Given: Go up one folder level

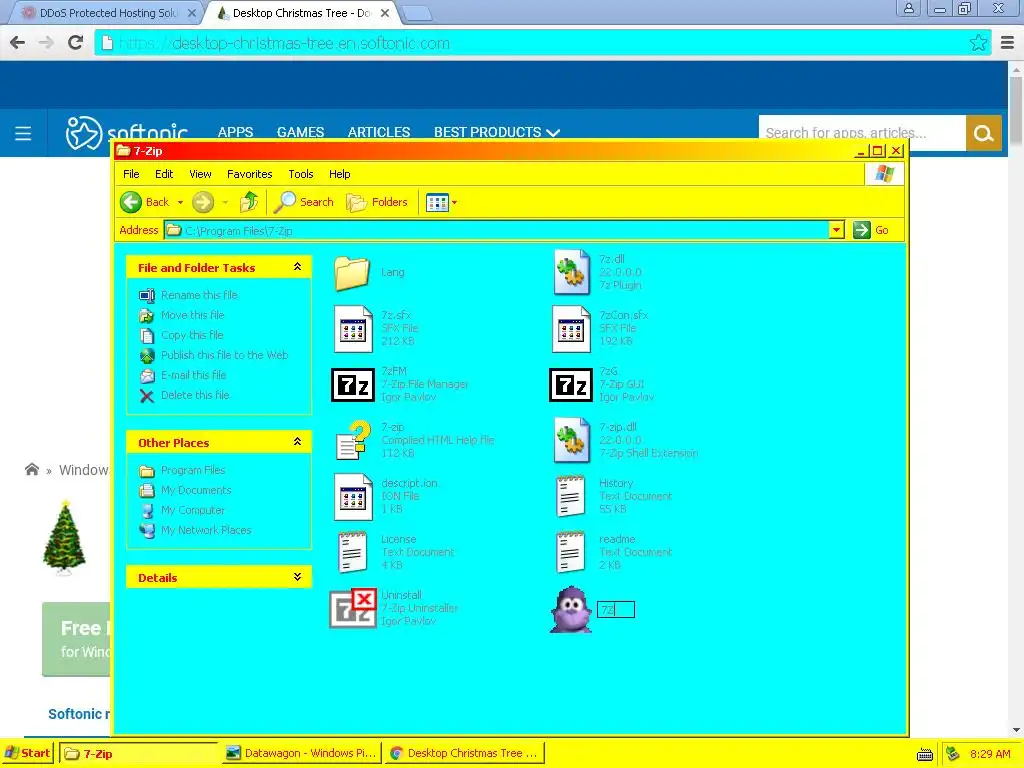Looking at the screenshot, I should click(249, 202).
